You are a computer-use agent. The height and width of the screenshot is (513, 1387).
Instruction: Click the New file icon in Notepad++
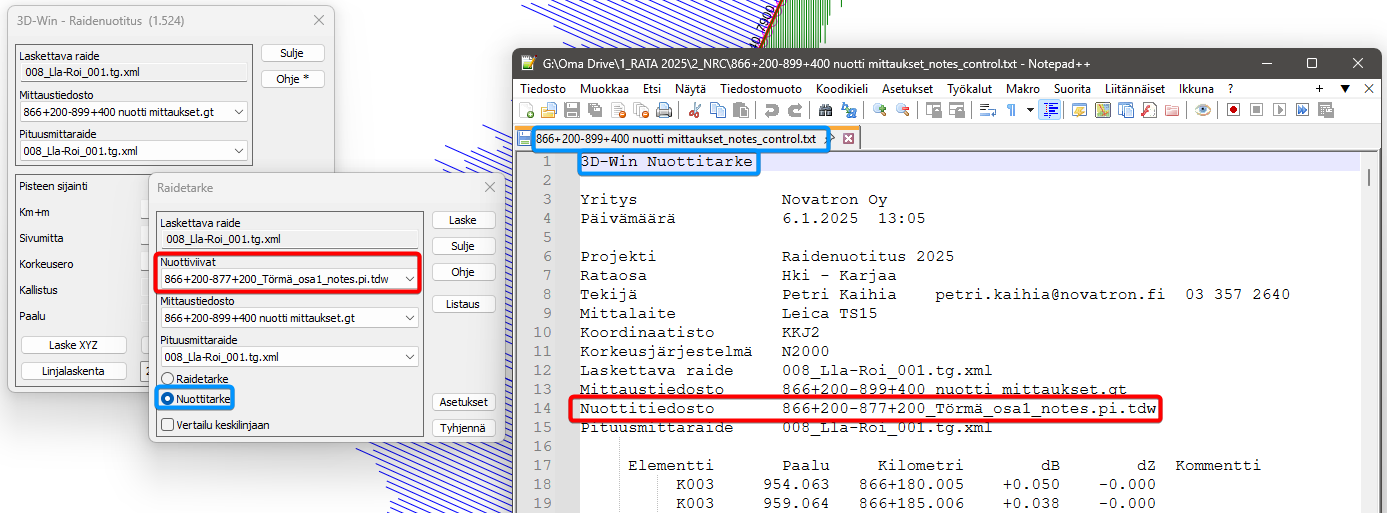[528, 110]
